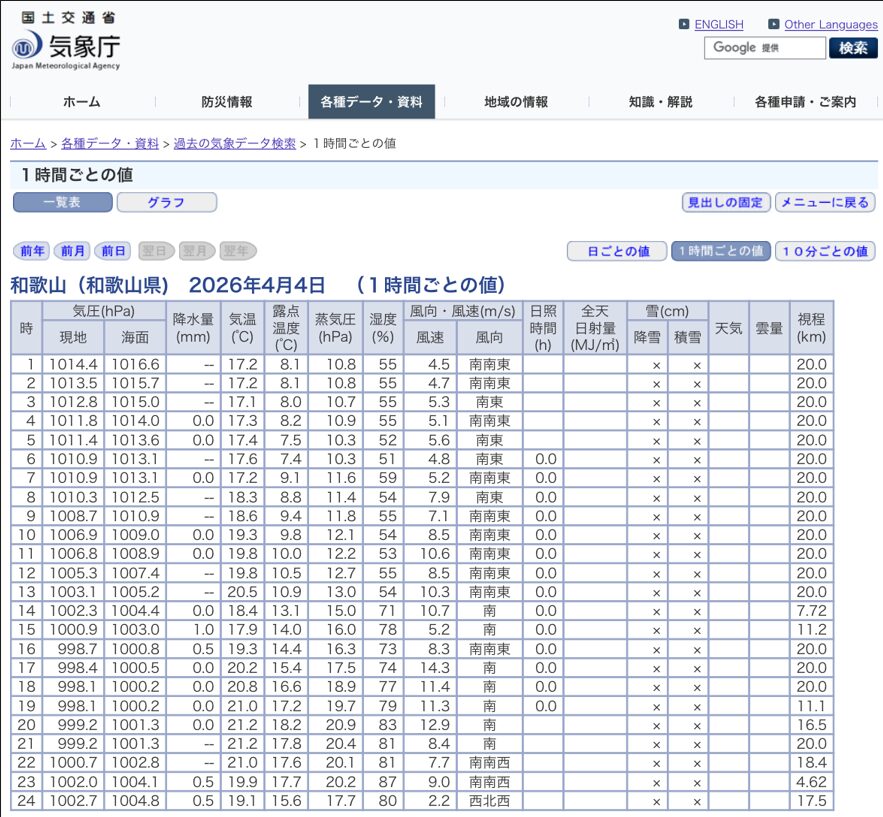
Task: Click the 過去の気象データ検索 breadcrumb link
Action: click(235, 144)
